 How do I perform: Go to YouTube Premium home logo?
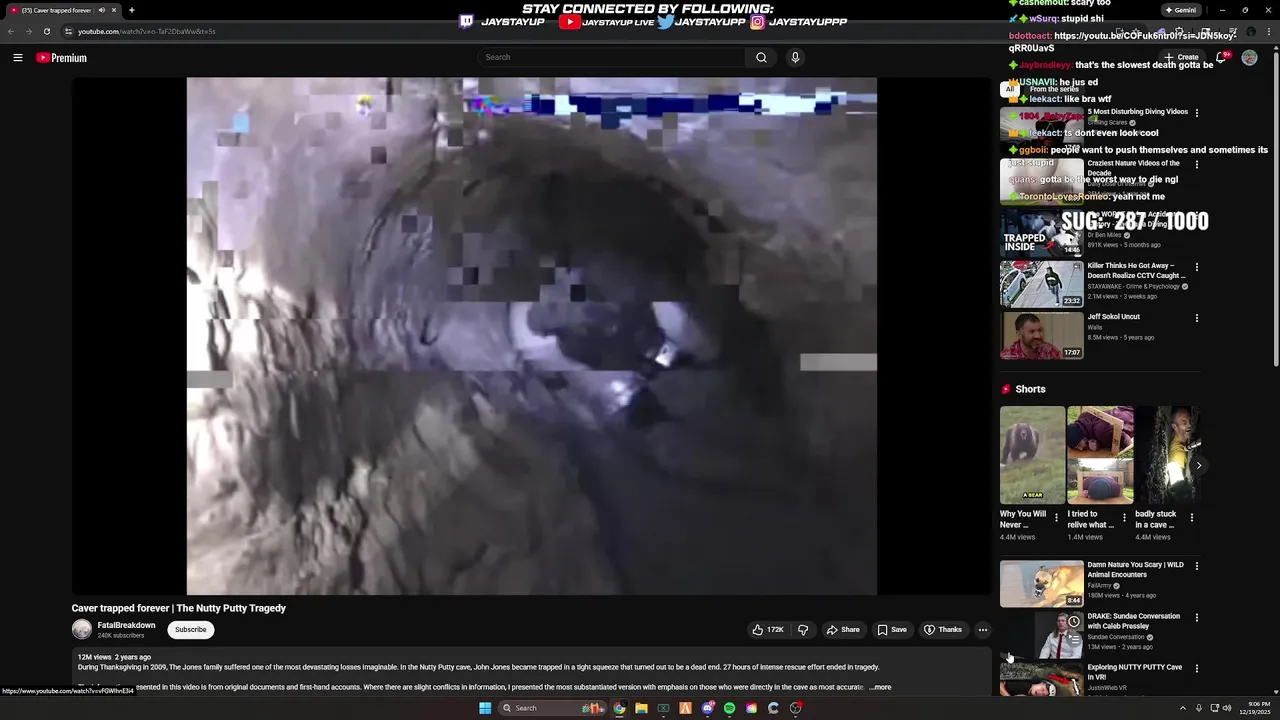click(x=62, y=58)
